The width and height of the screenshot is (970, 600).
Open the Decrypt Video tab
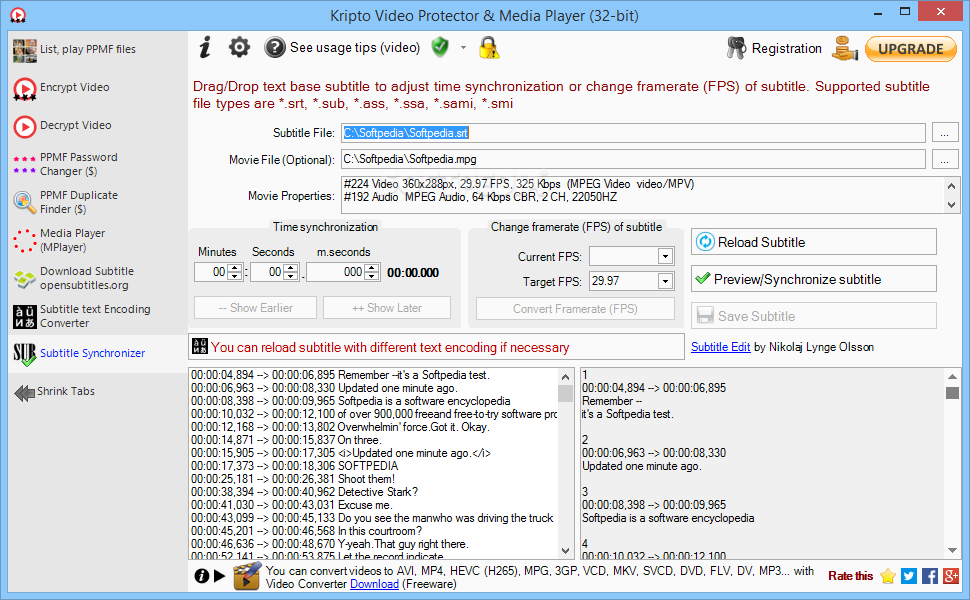(98, 126)
